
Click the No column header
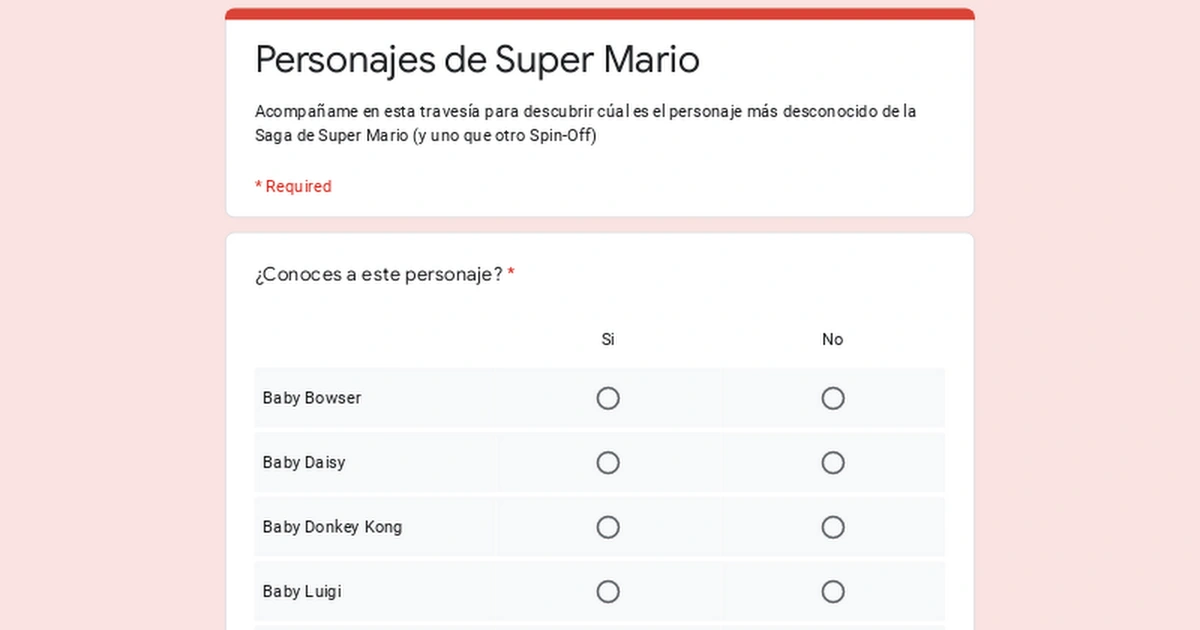(x=833, y=340)
